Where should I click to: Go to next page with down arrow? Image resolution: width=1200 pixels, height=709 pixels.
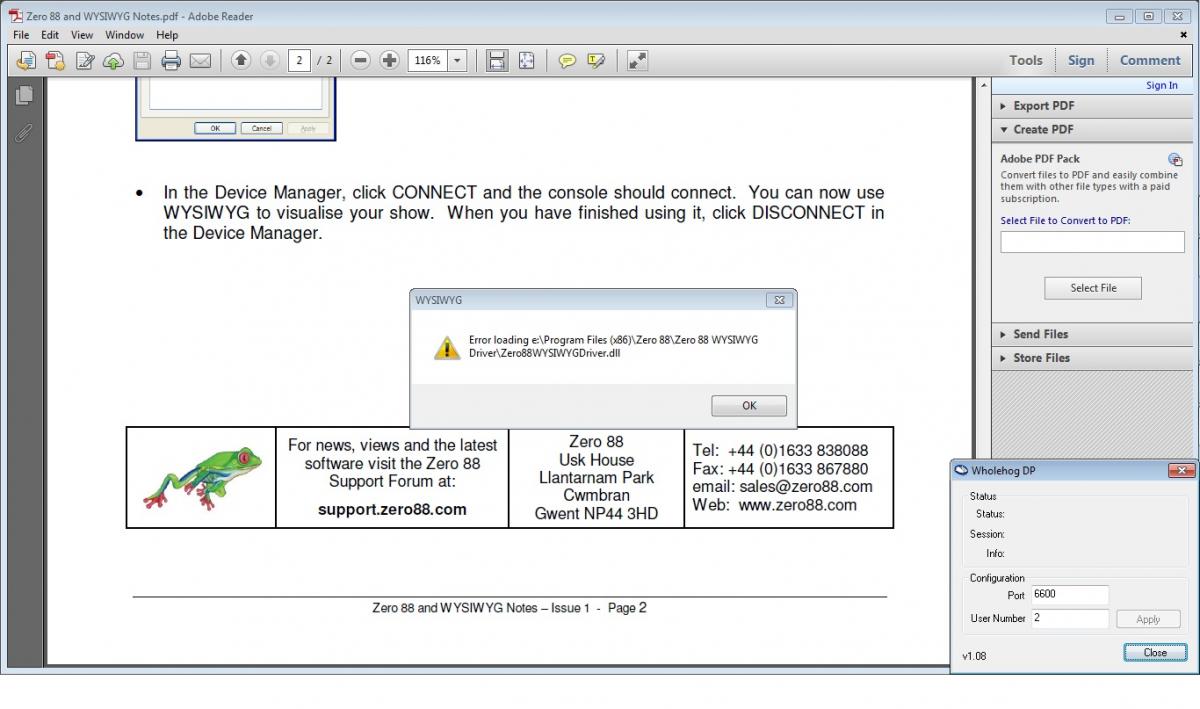[x=269, y=61]
